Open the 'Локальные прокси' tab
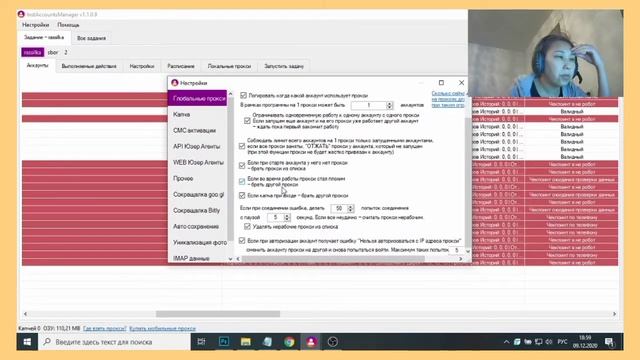Viewport: 640px width, 360px height. tap(229, 66)
